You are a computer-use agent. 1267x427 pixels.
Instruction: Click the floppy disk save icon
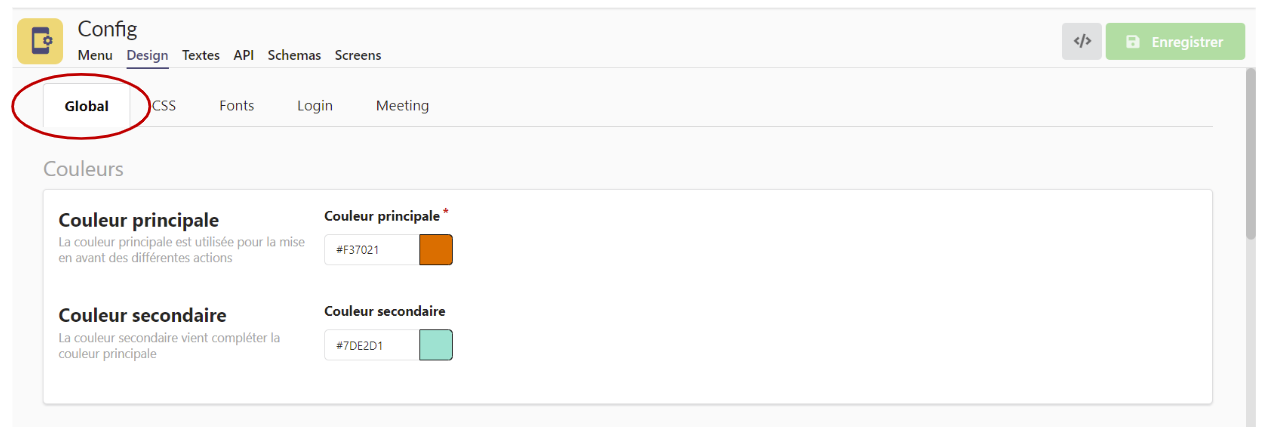(x=1133, y=42)
